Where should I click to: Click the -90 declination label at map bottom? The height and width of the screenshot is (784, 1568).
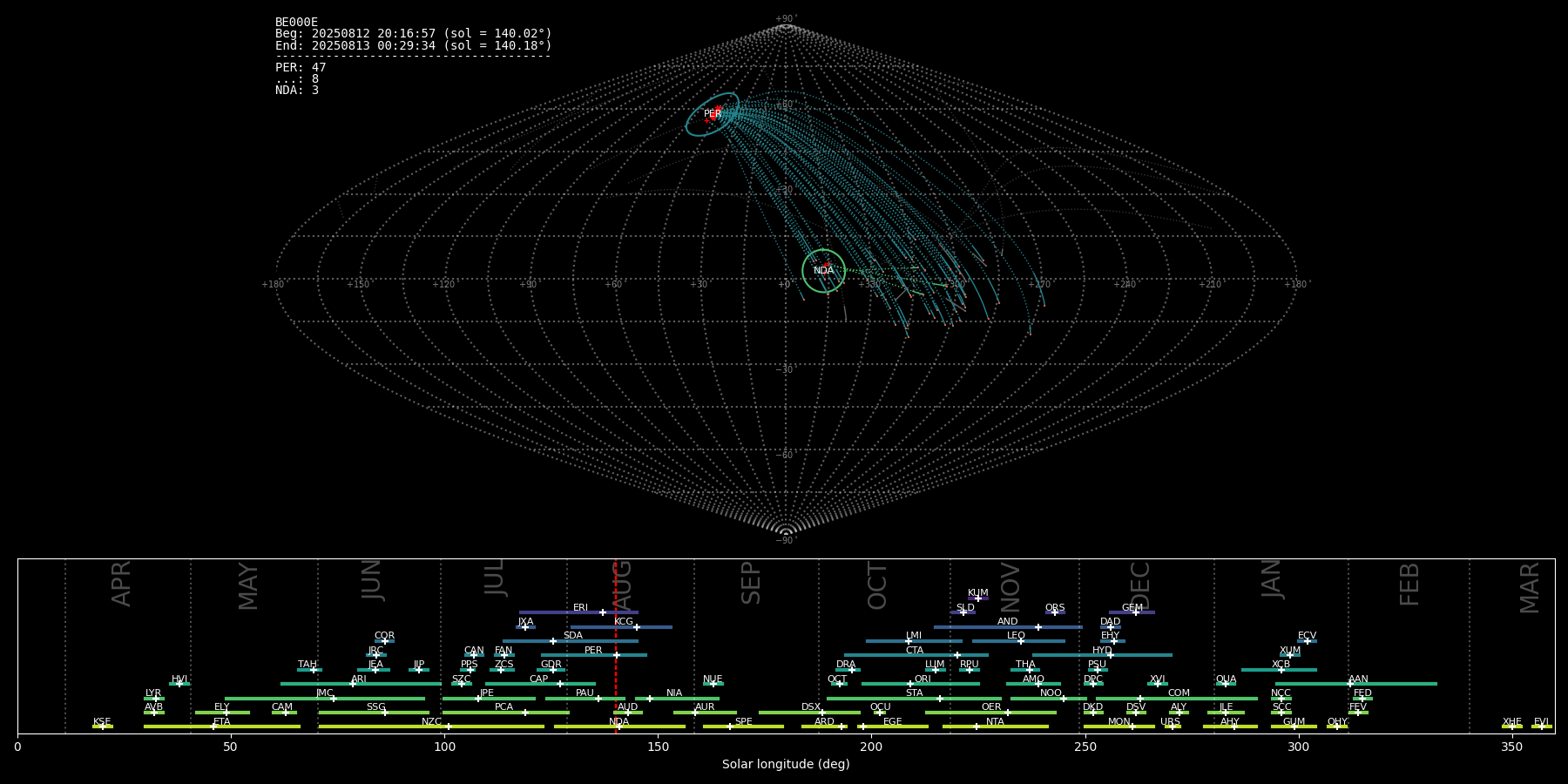785,541
